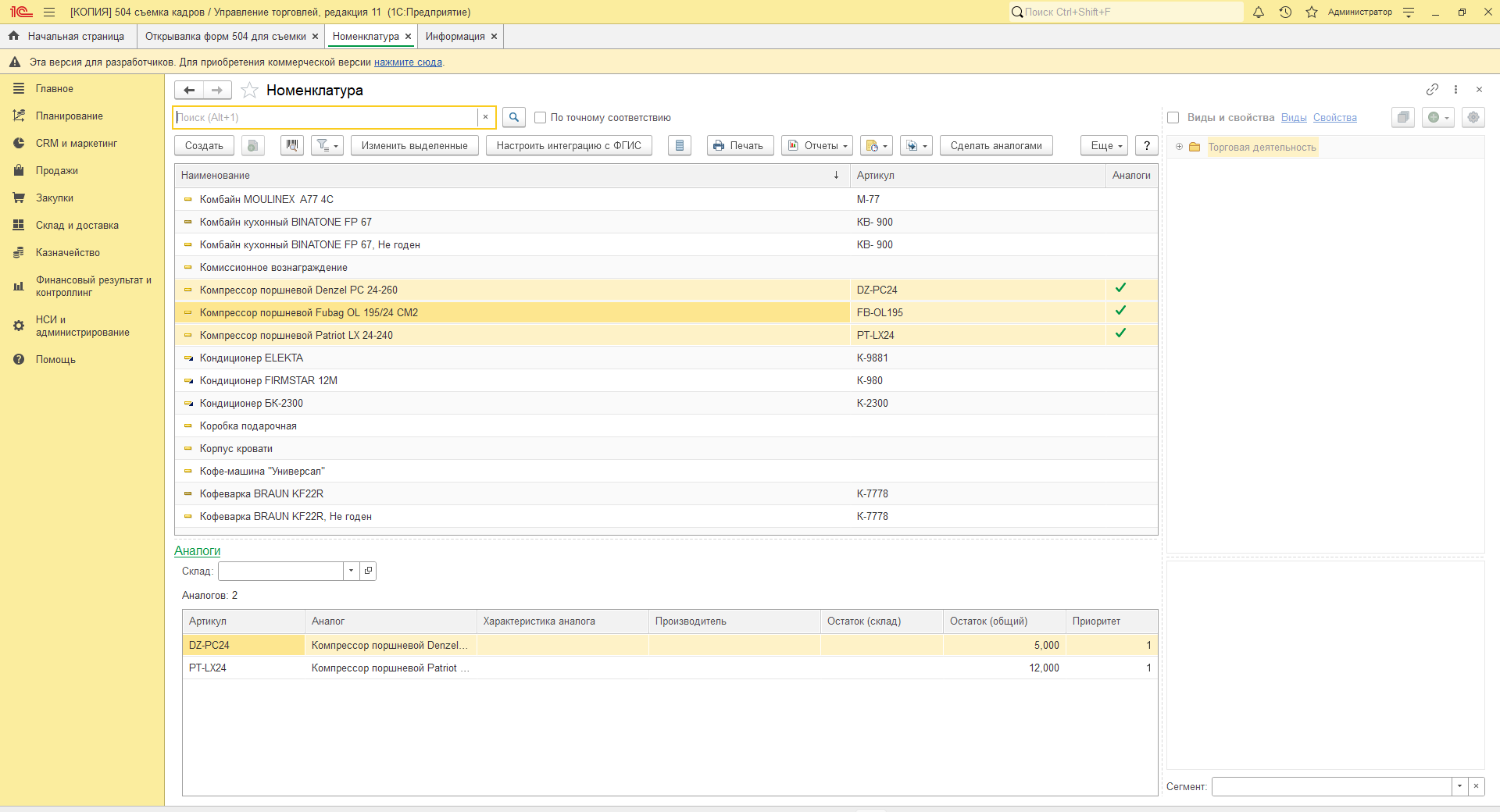Click the forward navigation arrow
Viewport: 1500px width, 812px height.
point(217,91)
